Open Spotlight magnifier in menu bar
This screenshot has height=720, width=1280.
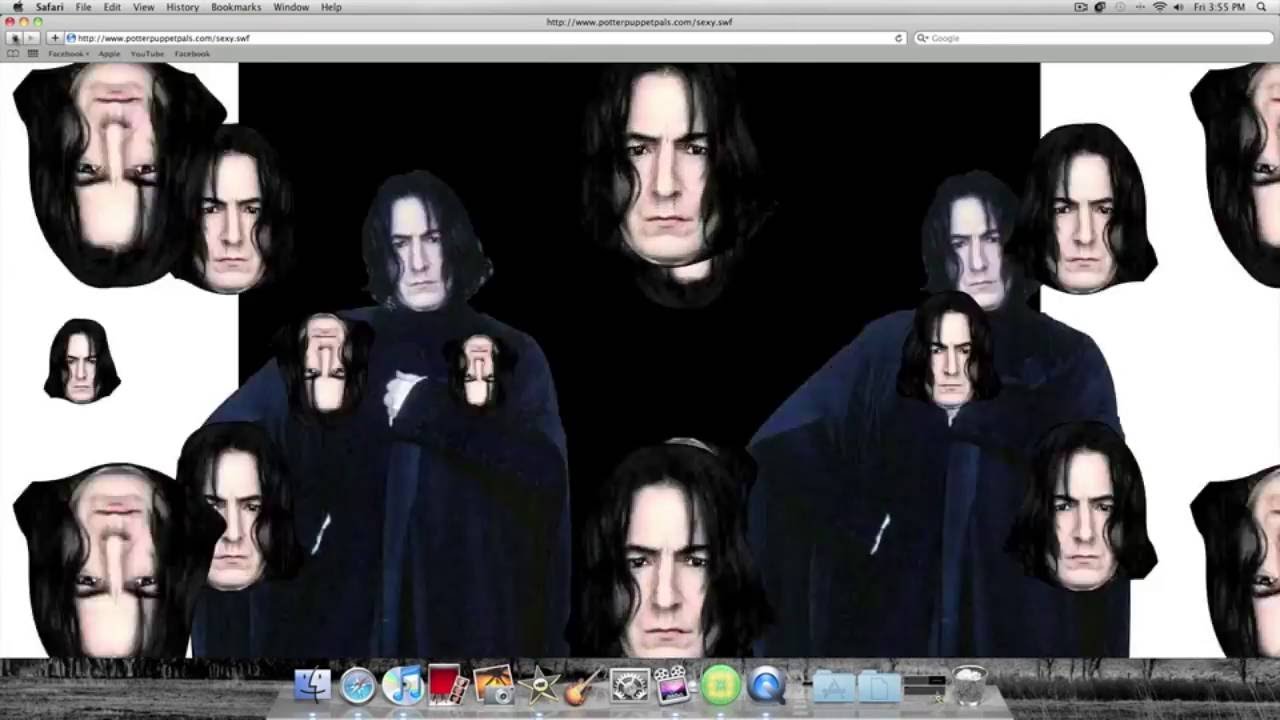point(1261,7)
